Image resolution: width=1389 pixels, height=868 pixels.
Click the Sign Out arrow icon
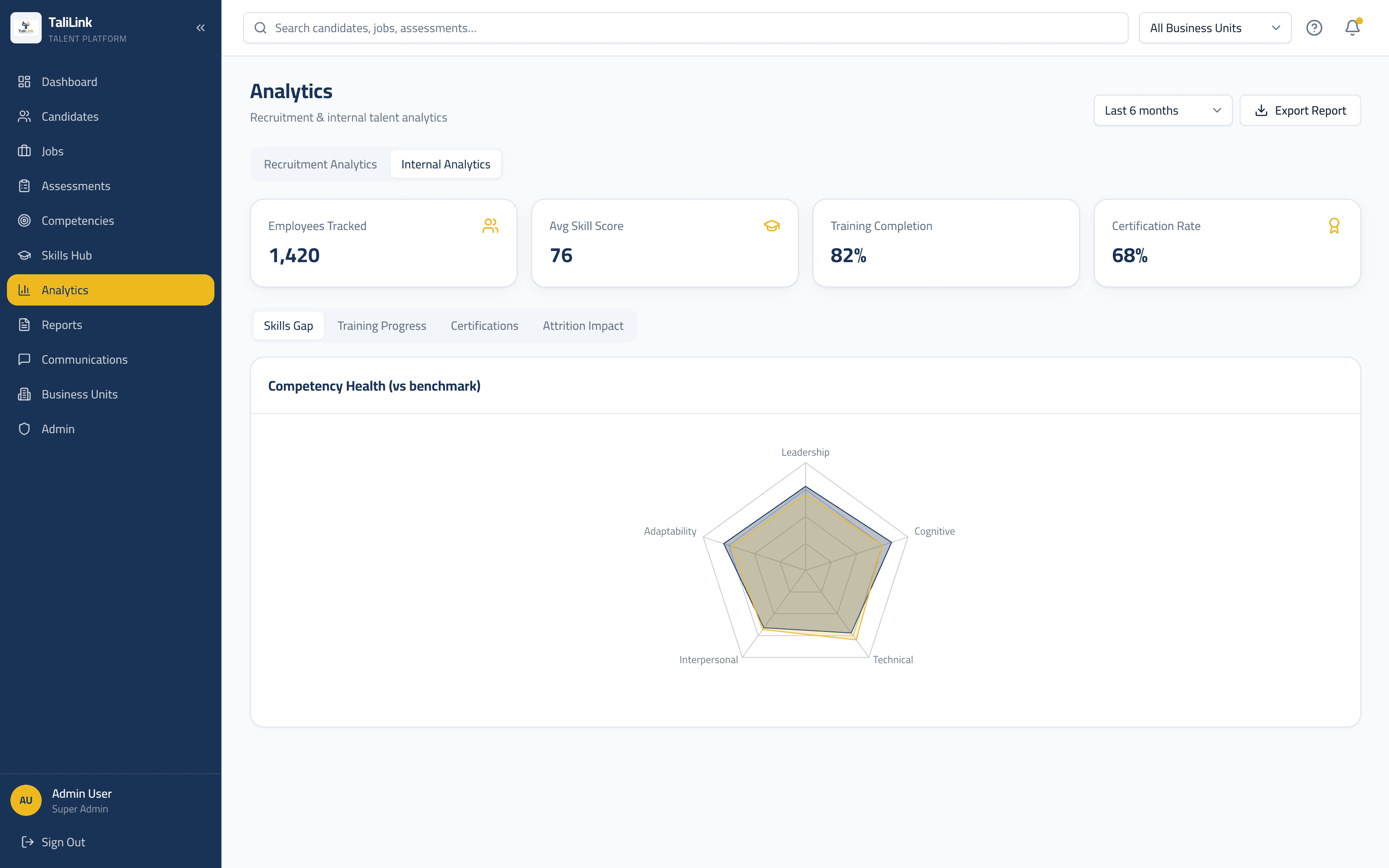click(x=27, y=842)
